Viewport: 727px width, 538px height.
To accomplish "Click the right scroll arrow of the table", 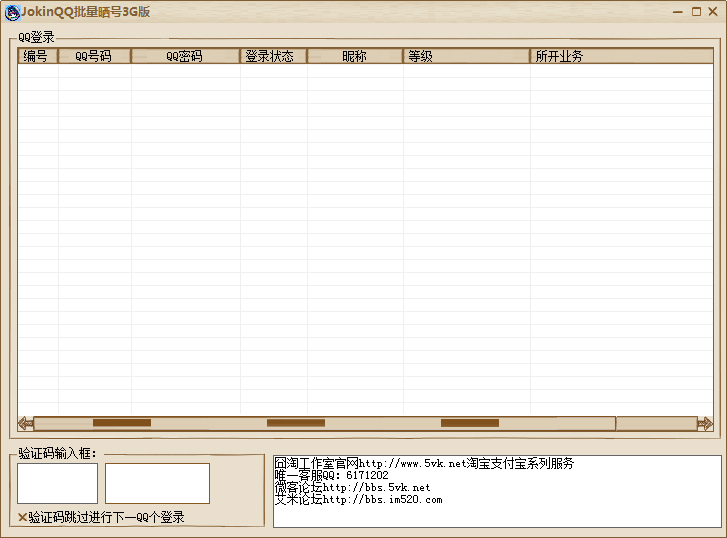I will pyautogui.click(x=705, y=423).
